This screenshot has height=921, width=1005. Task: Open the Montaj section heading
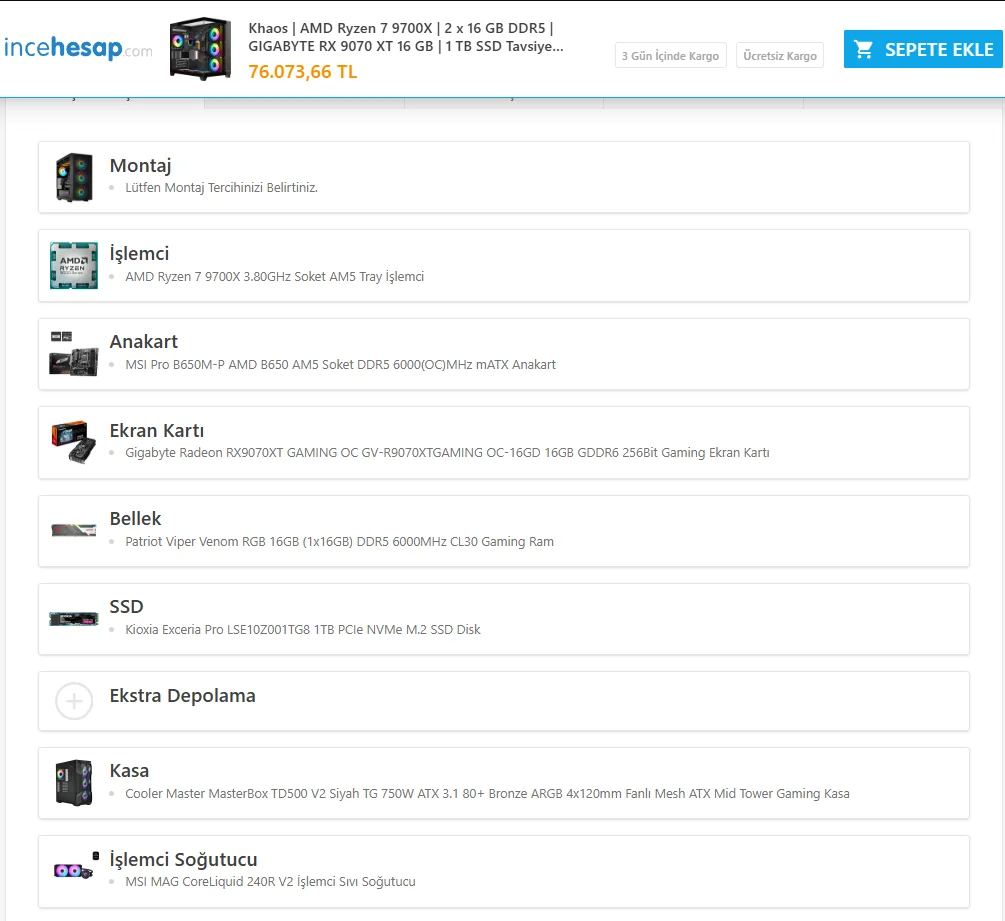pos(140,165)
